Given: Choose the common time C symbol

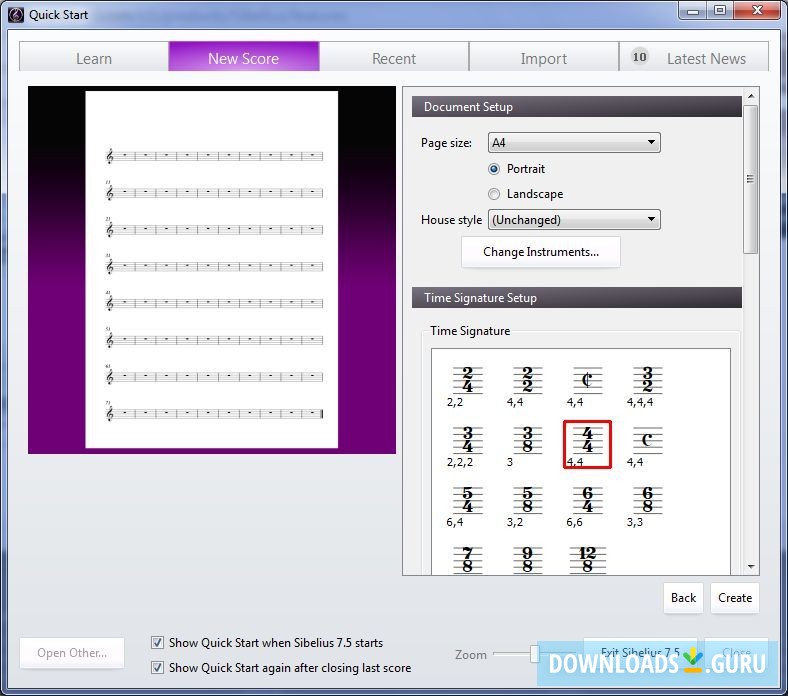Looking at the screenshot, I should pyautogui.click(x=647, y=440).
